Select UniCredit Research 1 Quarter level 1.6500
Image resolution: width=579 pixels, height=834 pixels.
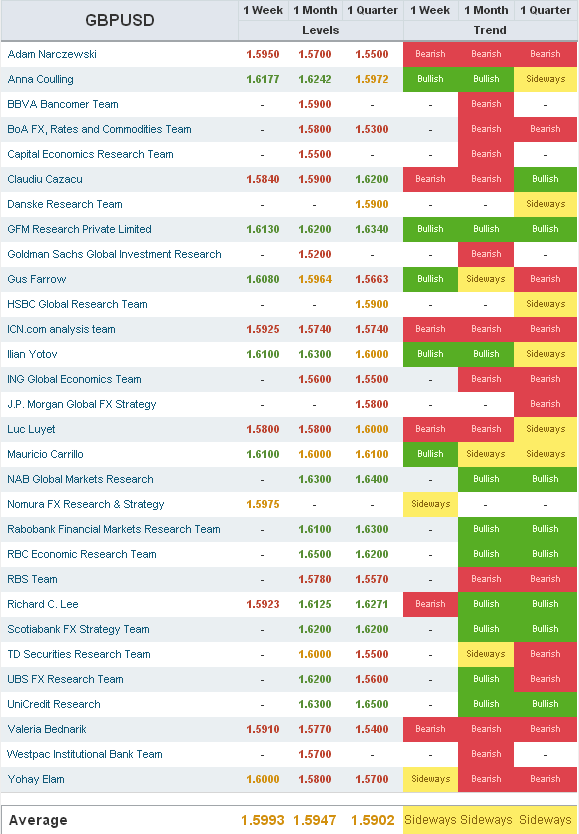[x=372, y=704]
